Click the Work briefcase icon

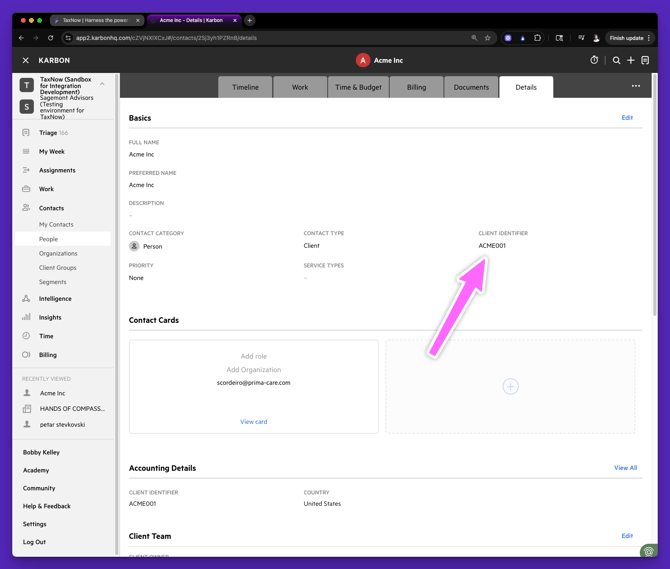(26, 189)
